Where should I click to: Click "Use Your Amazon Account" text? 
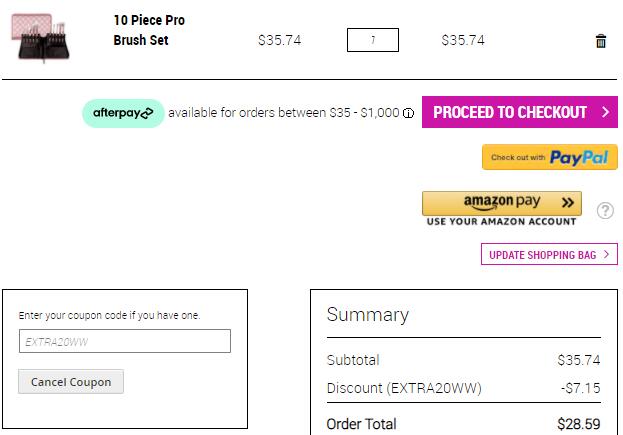coord(501,221)
